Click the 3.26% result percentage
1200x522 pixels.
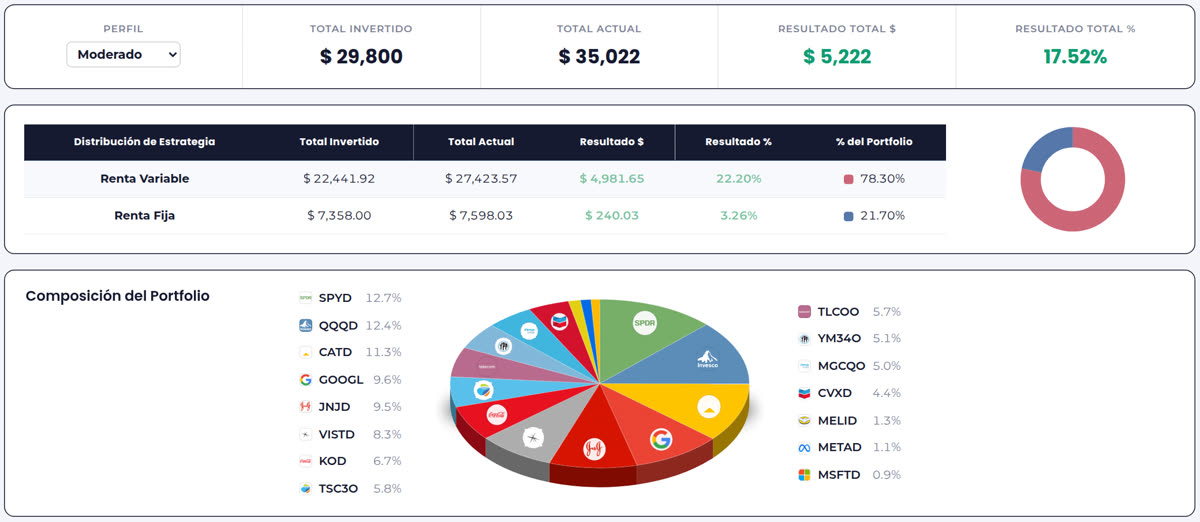(739, 216)
